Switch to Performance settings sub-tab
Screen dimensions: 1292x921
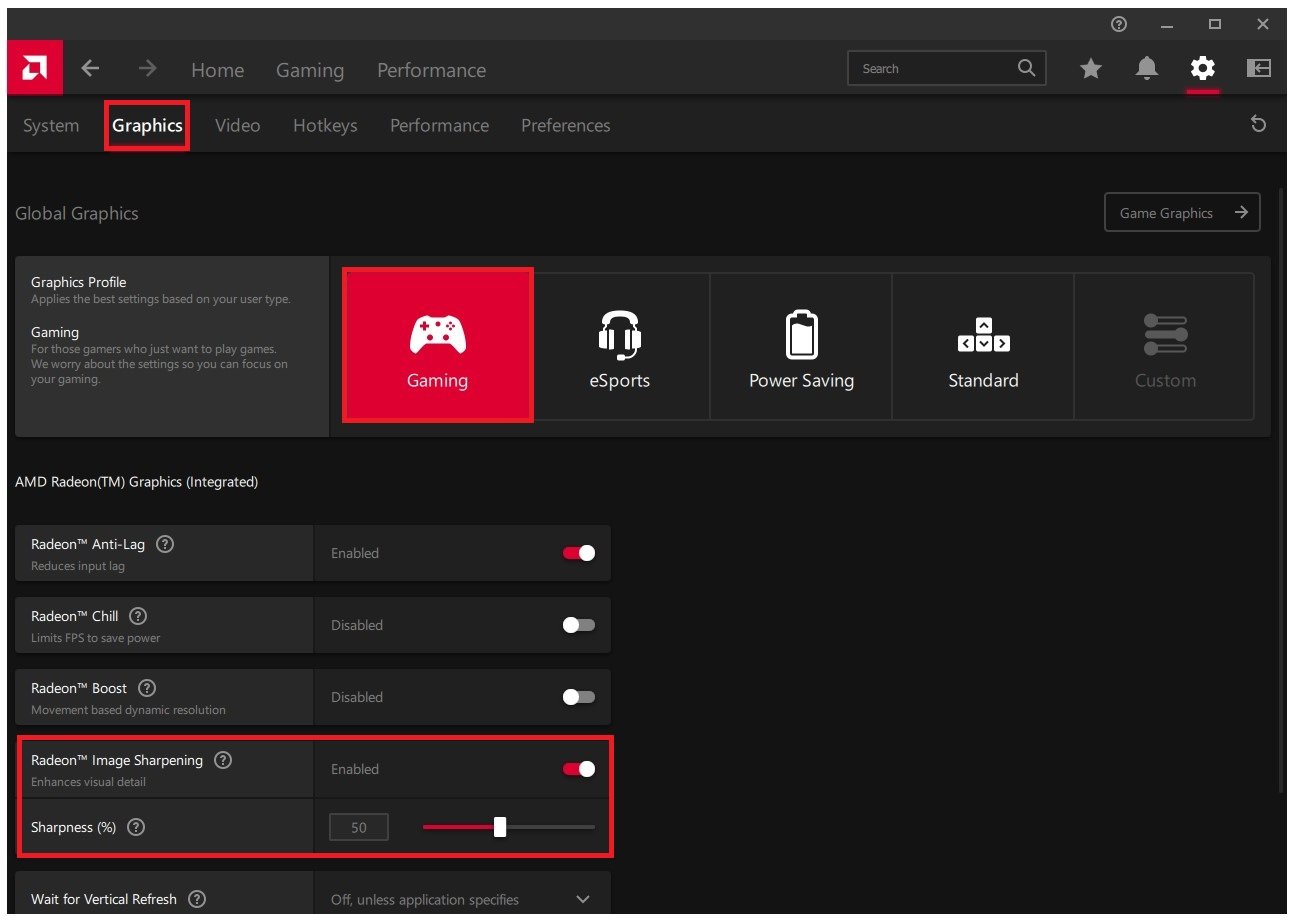(439, 125)
